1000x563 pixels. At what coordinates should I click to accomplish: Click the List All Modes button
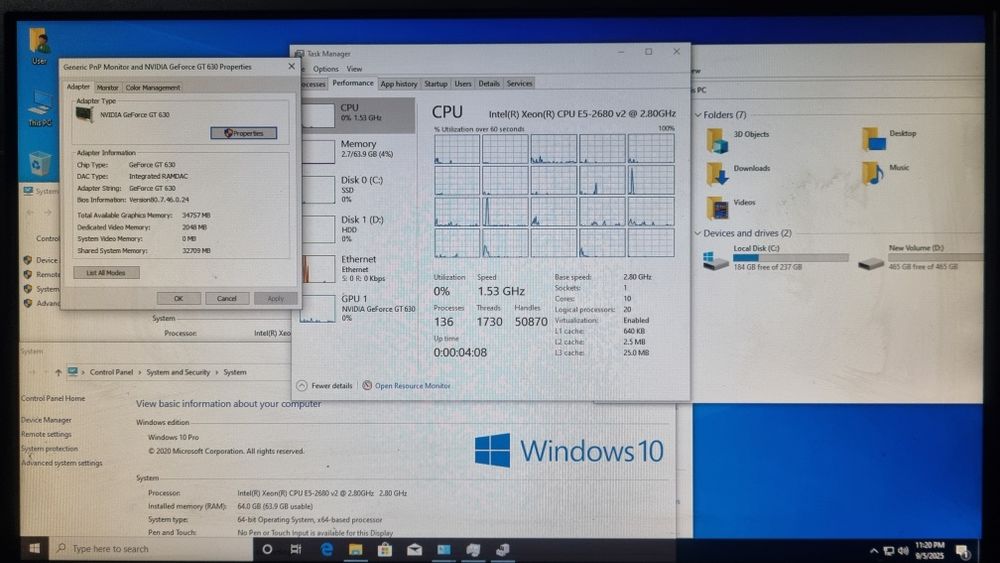[x=106, y=273]
